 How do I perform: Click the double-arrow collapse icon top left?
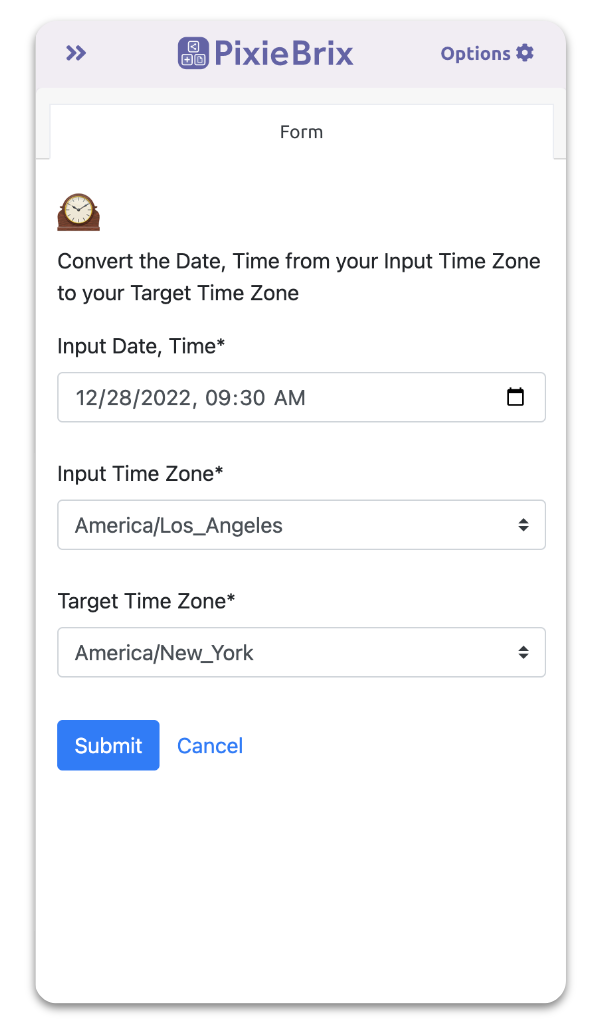point(75,53)
